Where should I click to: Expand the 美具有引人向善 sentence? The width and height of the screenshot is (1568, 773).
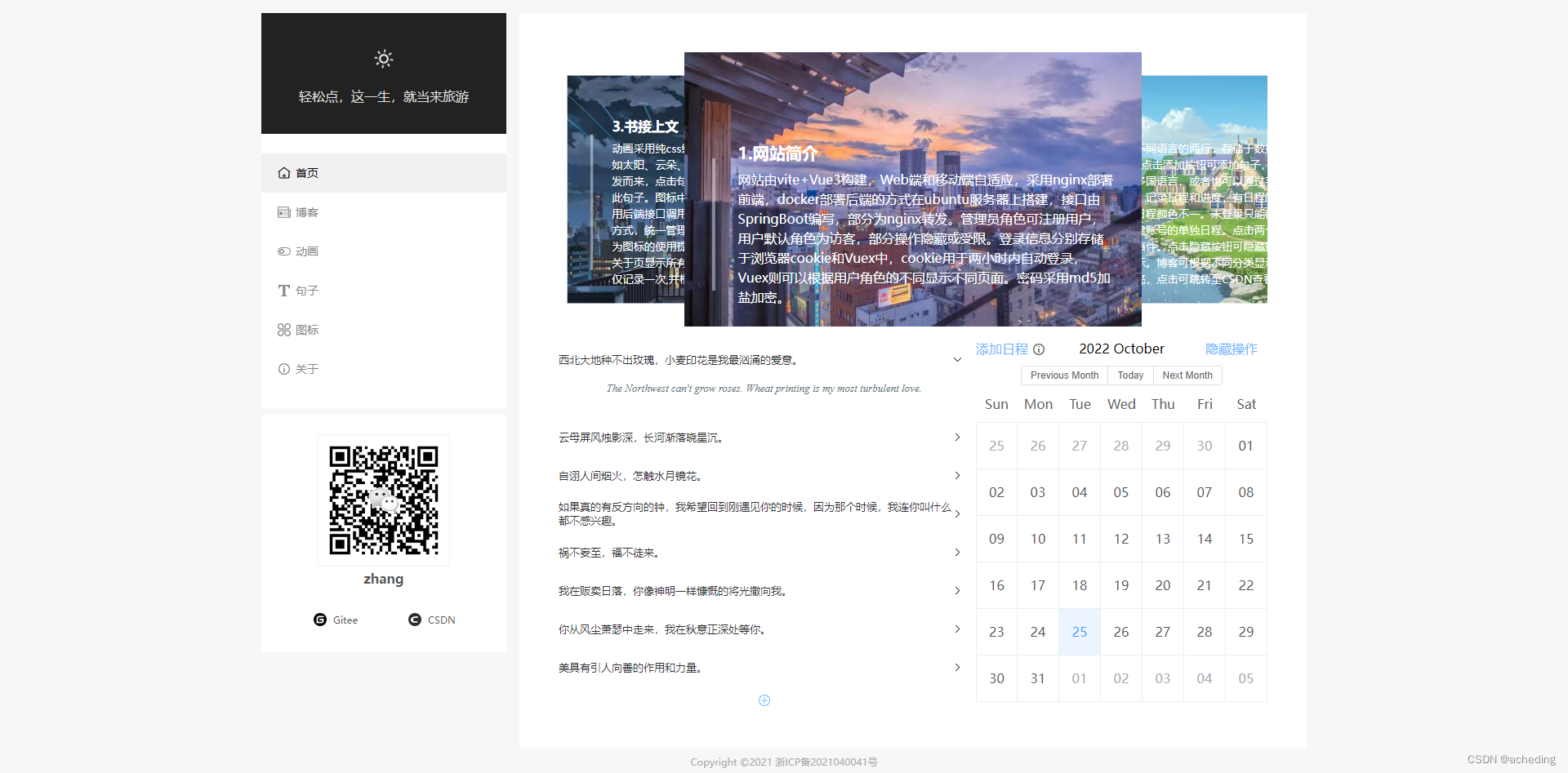click(x=760, y=668)
